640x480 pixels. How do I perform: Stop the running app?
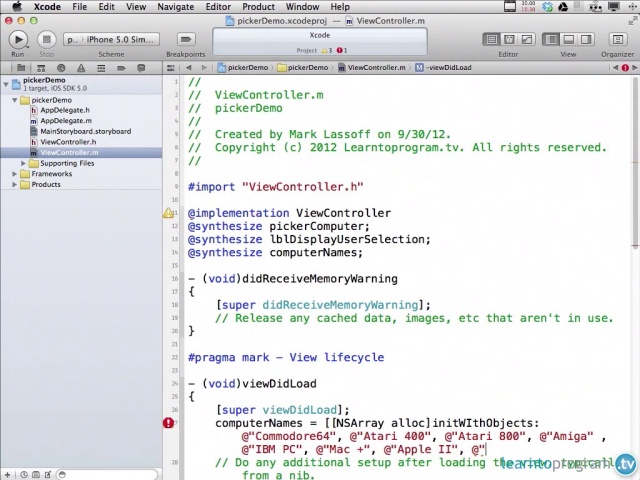click(x=47, y=40)
